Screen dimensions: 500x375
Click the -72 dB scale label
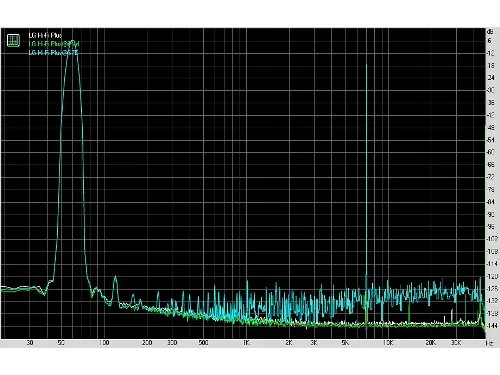coord(491,177)
